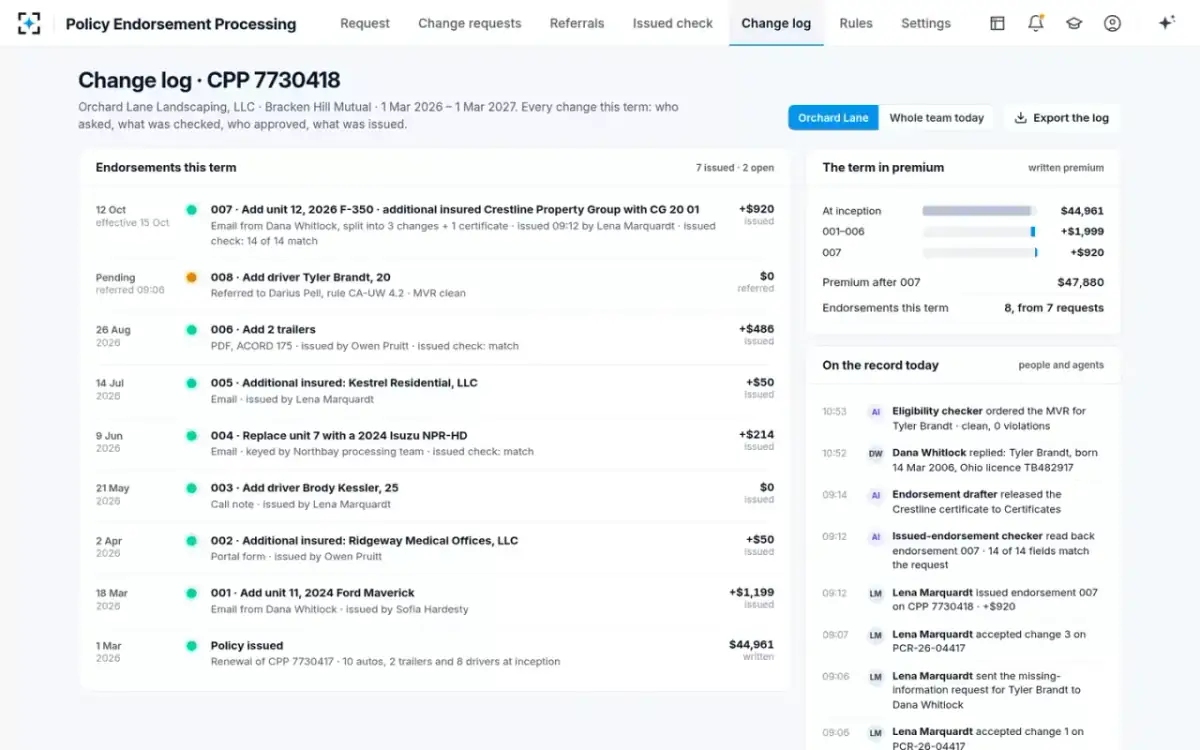The image size is (1200, 750).
Task: Click the orange status dot for endorsement 008
Action: 191,277
